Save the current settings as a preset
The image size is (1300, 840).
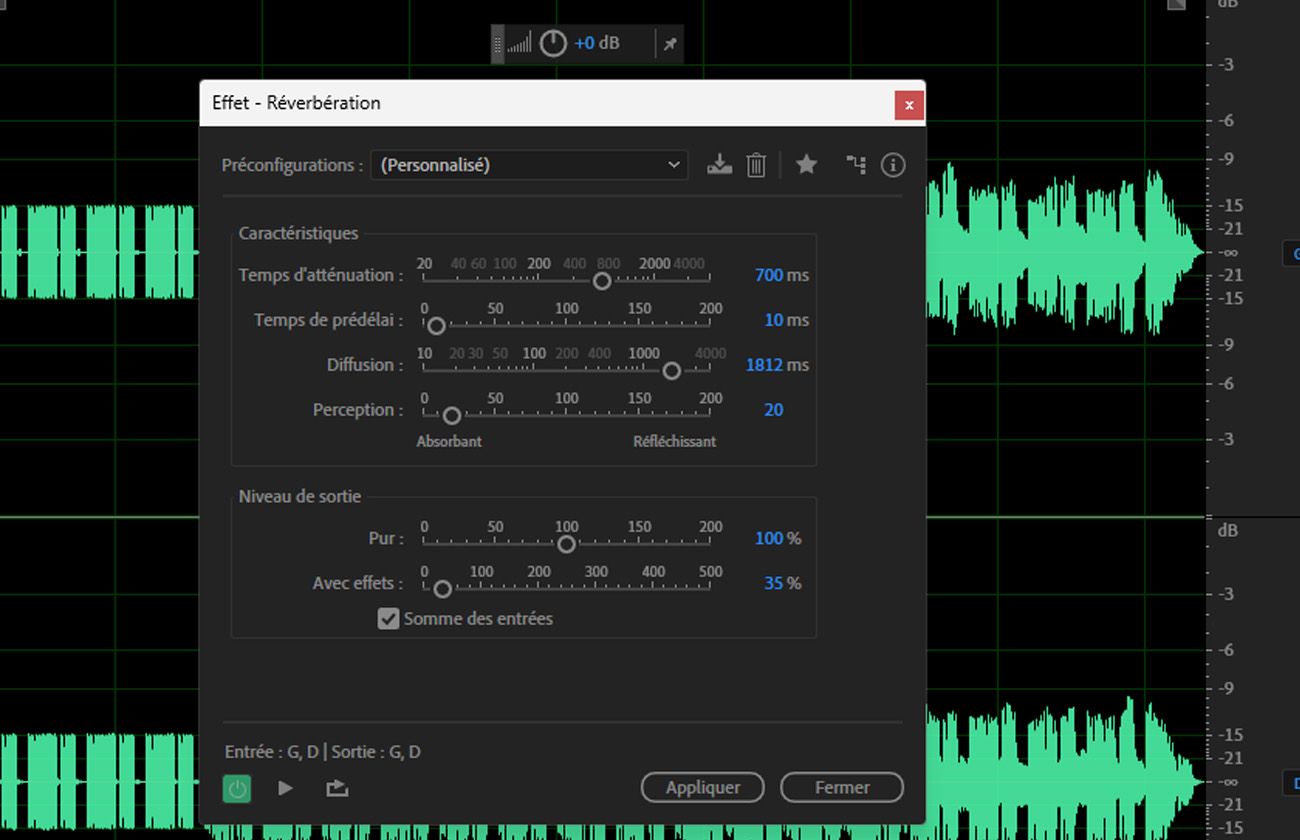[x=719, y=165]
